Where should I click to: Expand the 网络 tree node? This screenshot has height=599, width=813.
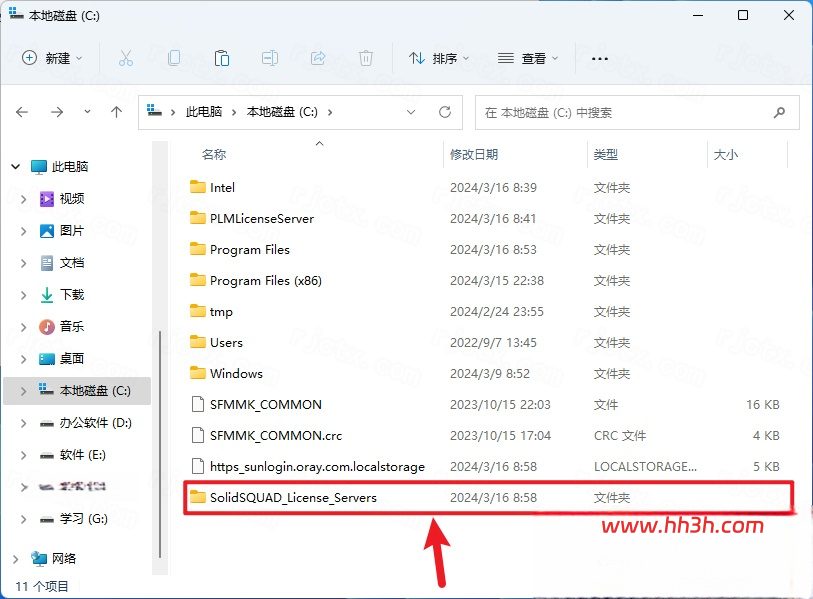pyautogui.click(x=16, y=559)
